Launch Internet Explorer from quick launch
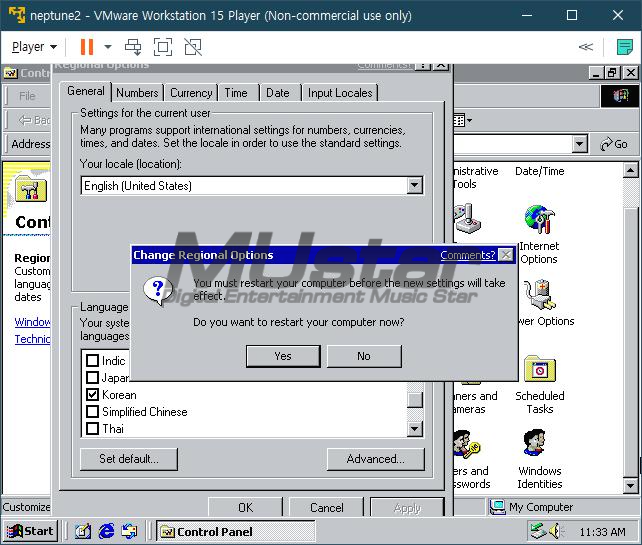Screen dimensions: 642x545 106,531
